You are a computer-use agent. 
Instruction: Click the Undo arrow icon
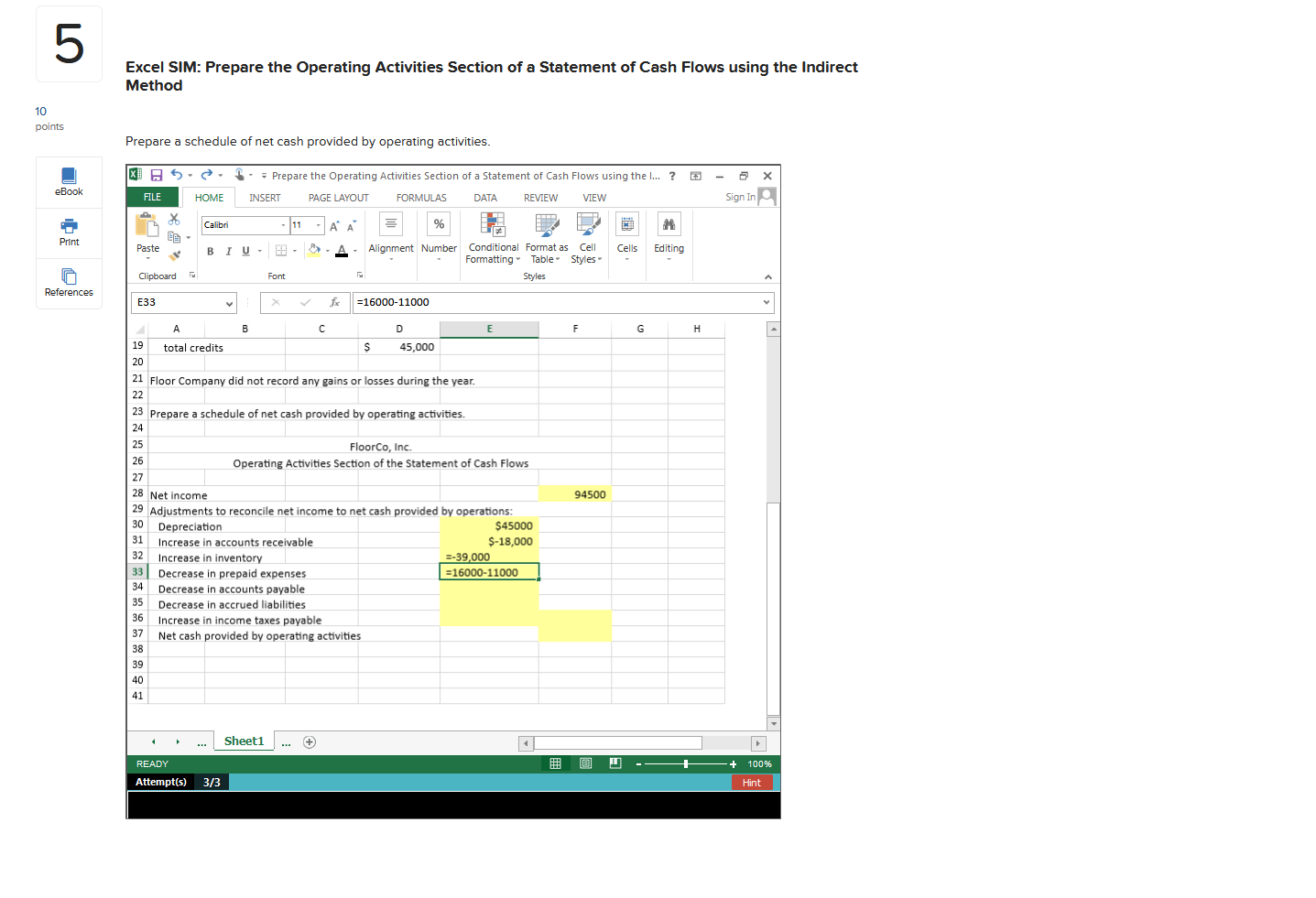(x=178, y=175)
